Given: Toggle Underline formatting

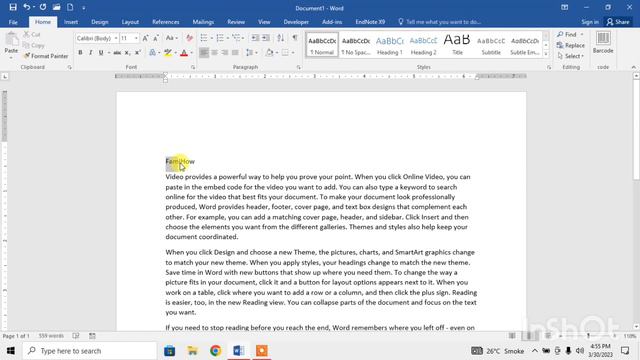Looking at the screenshot, I should click(101, 53).
